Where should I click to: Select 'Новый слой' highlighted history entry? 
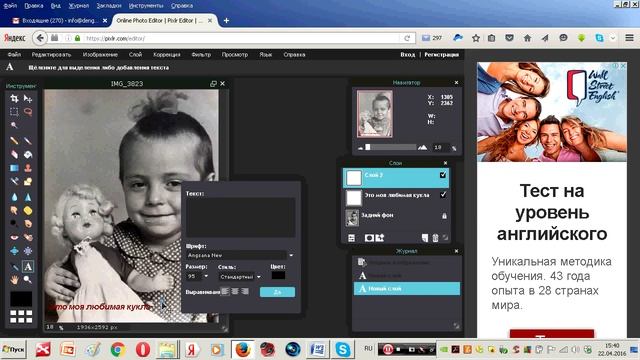coord(407,289)
